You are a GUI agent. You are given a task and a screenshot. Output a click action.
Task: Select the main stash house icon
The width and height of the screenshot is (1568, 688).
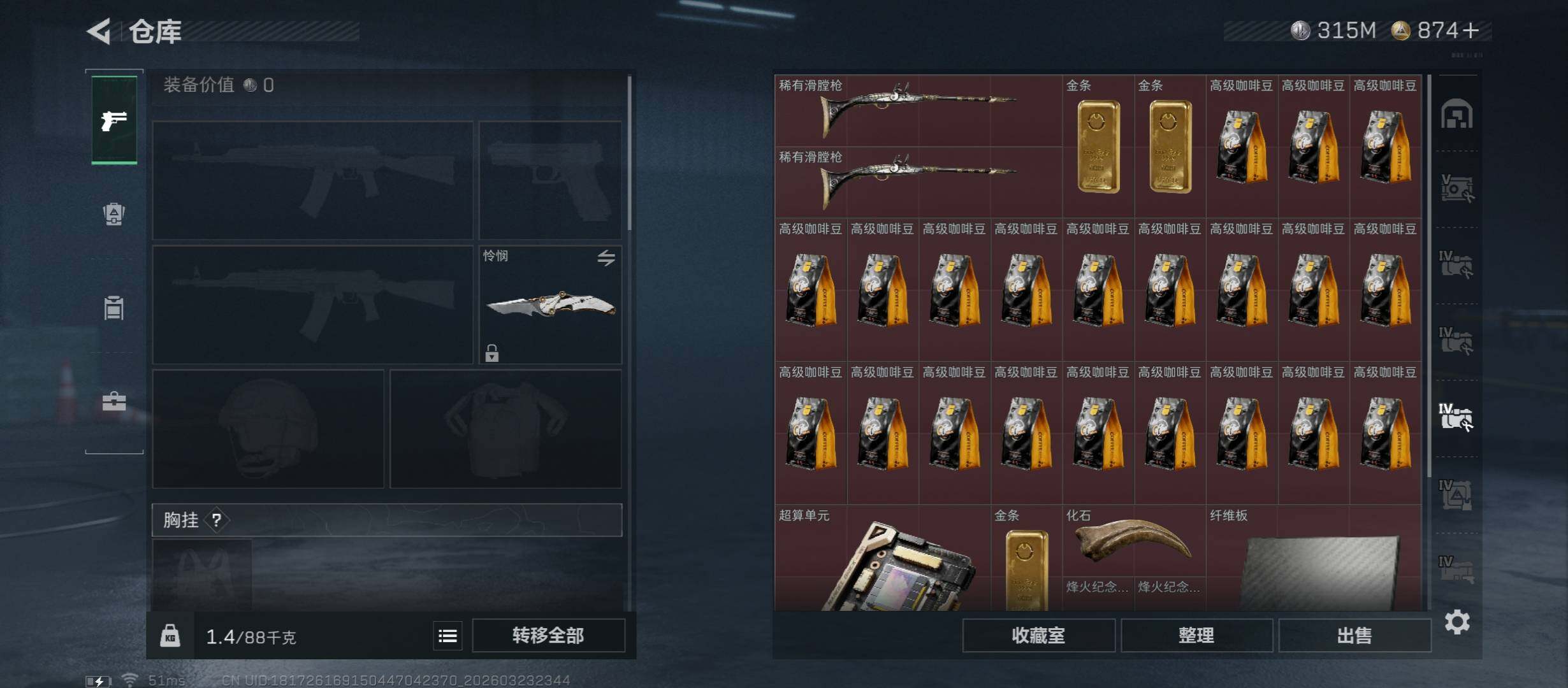click(x=1457, y=114)
